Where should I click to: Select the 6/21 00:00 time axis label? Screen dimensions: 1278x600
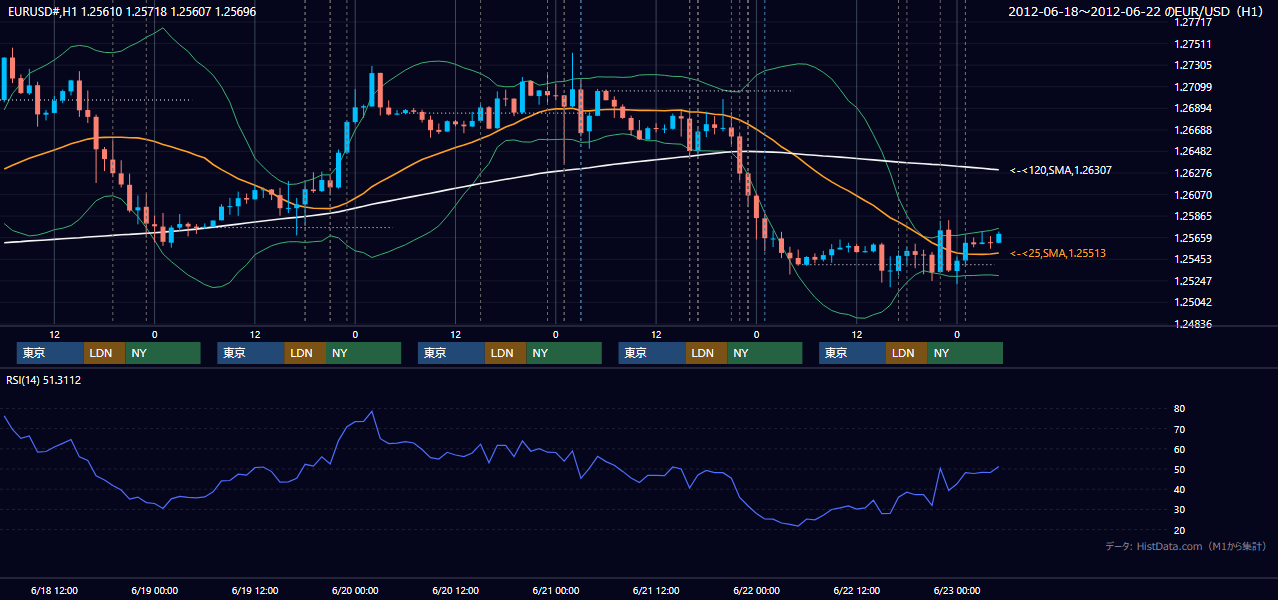point(556,591)
